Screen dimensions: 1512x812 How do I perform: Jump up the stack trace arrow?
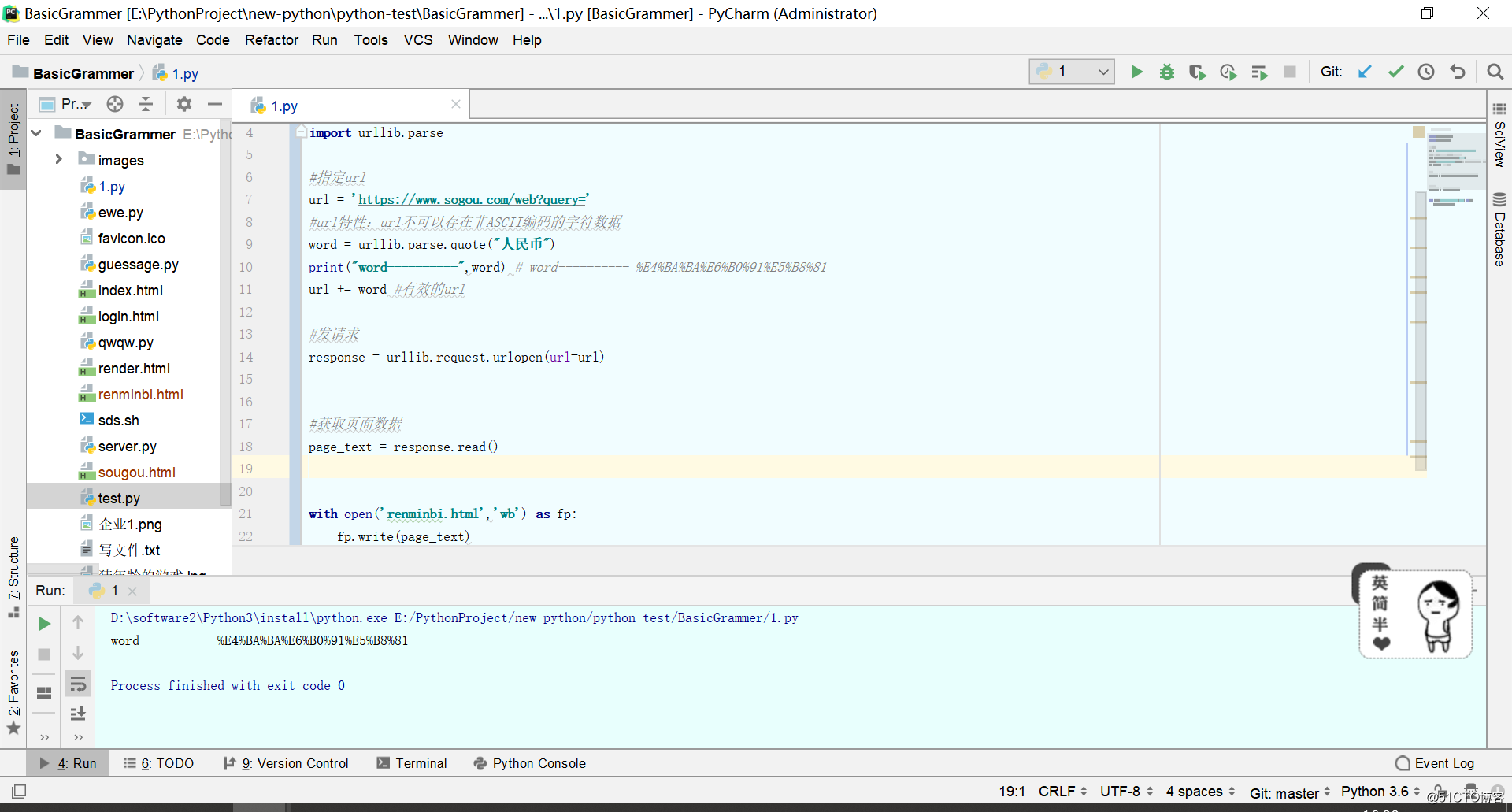(x=78, y=622)
